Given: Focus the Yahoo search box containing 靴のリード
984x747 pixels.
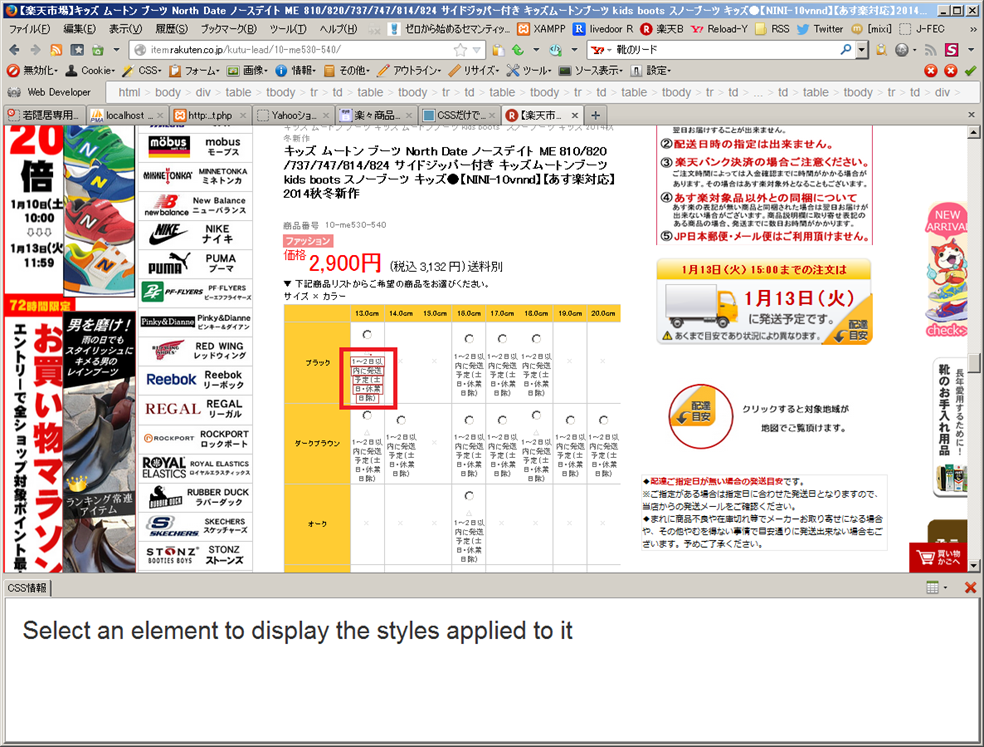Looking at the screenshot, I should coord(726,50).
